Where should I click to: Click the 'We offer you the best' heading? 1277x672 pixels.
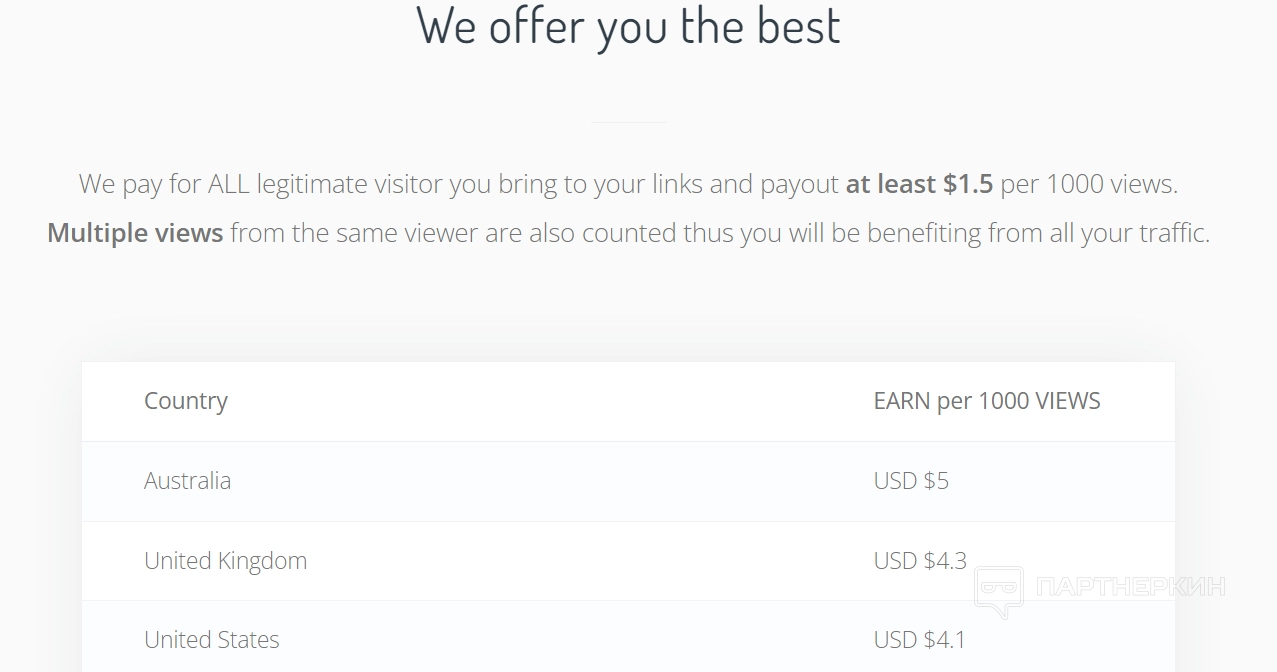coord(628,25)
